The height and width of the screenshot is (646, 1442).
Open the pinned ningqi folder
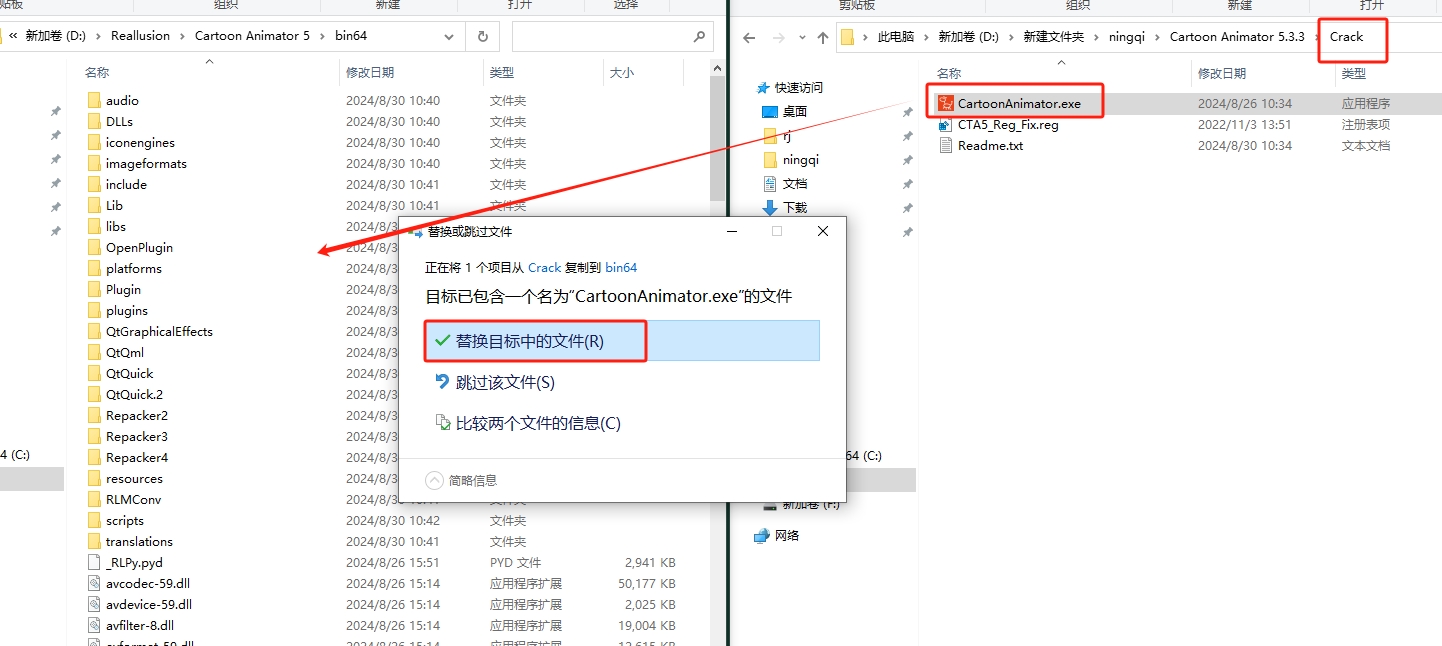click(801, 159)
